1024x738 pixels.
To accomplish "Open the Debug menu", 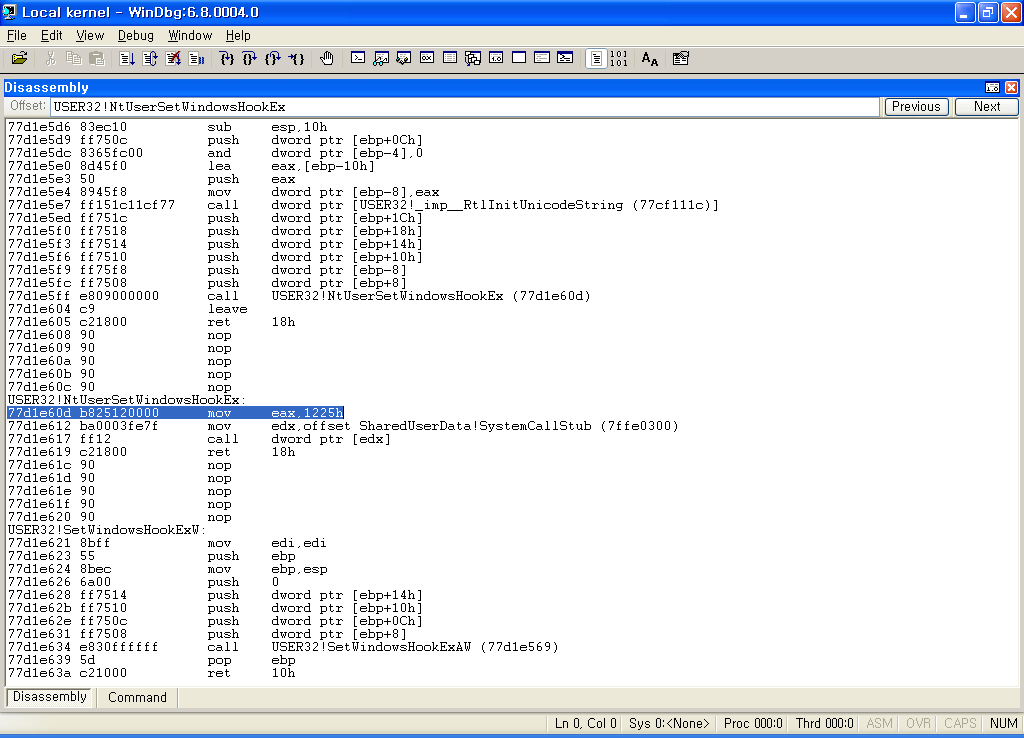I will pyautogui.click(x=136, y=35).
